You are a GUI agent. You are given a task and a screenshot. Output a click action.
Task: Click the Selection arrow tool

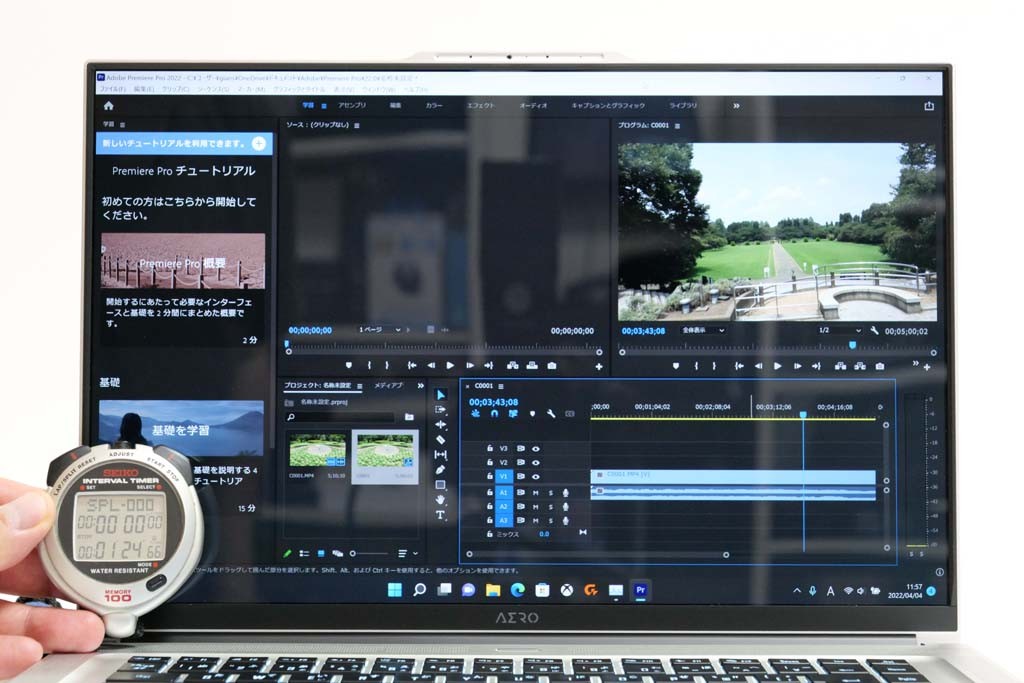pyautogui.click(x=441, y=395)
